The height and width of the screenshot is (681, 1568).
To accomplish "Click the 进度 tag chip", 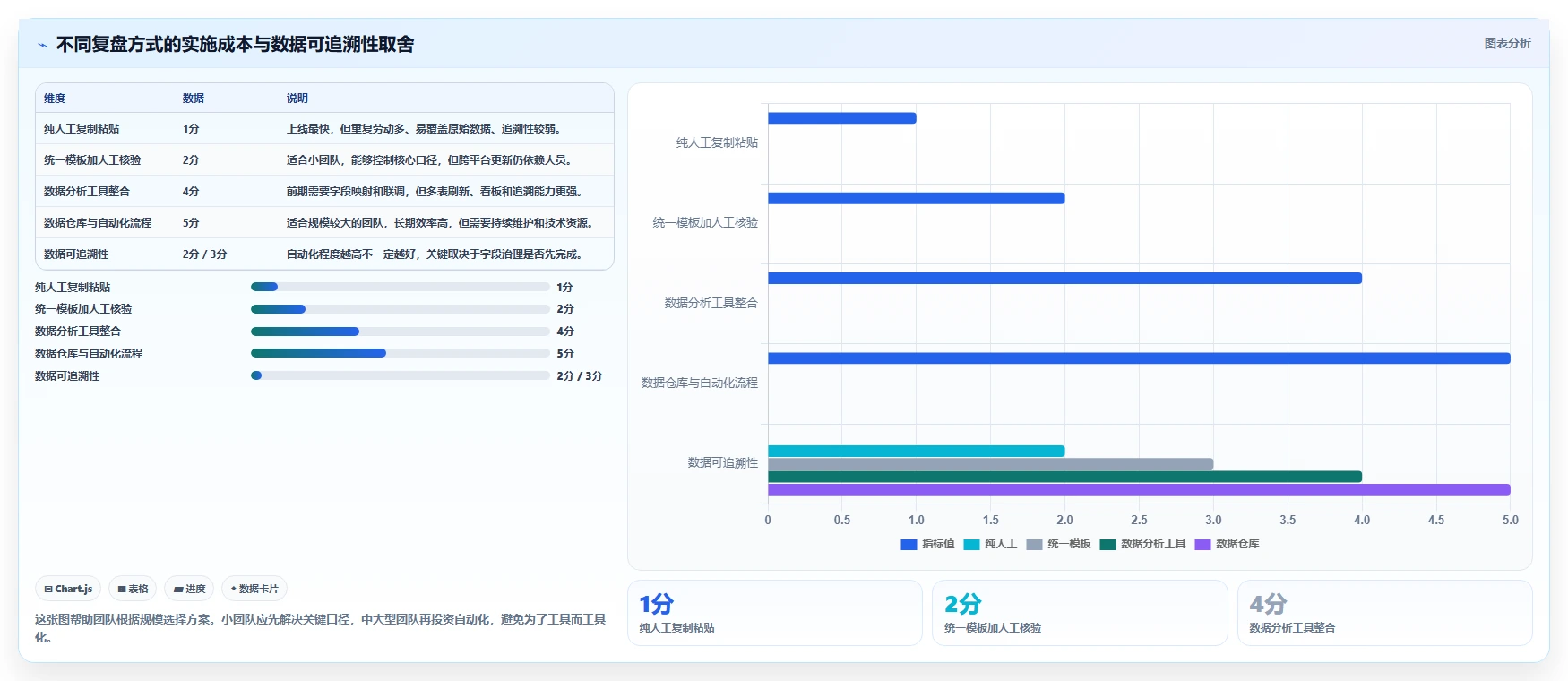I will coord(189,589).
